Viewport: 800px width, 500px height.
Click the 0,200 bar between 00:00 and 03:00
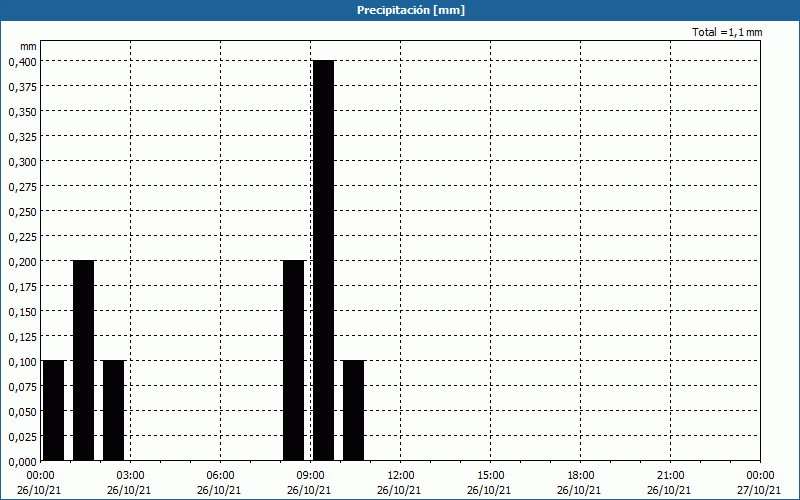pyautogui.click(x=84, y=360)
